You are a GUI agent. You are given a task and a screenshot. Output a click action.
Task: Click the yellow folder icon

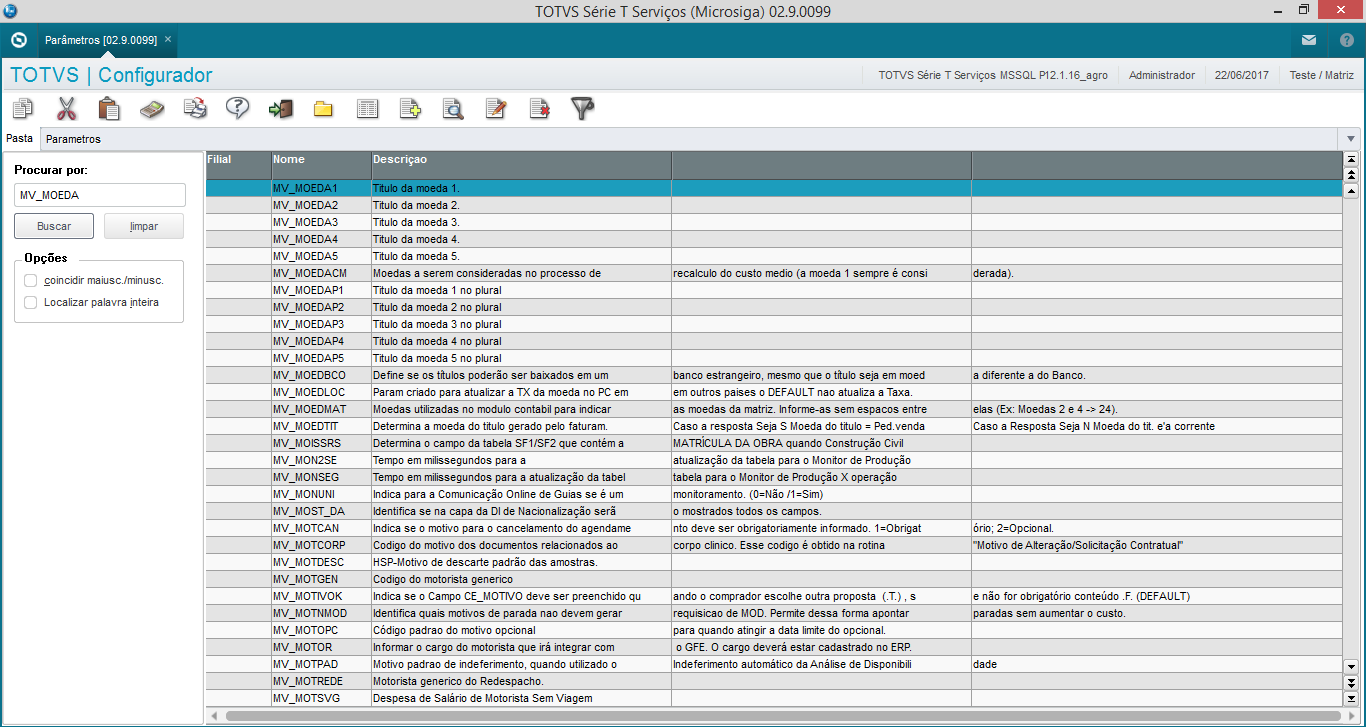323,108
